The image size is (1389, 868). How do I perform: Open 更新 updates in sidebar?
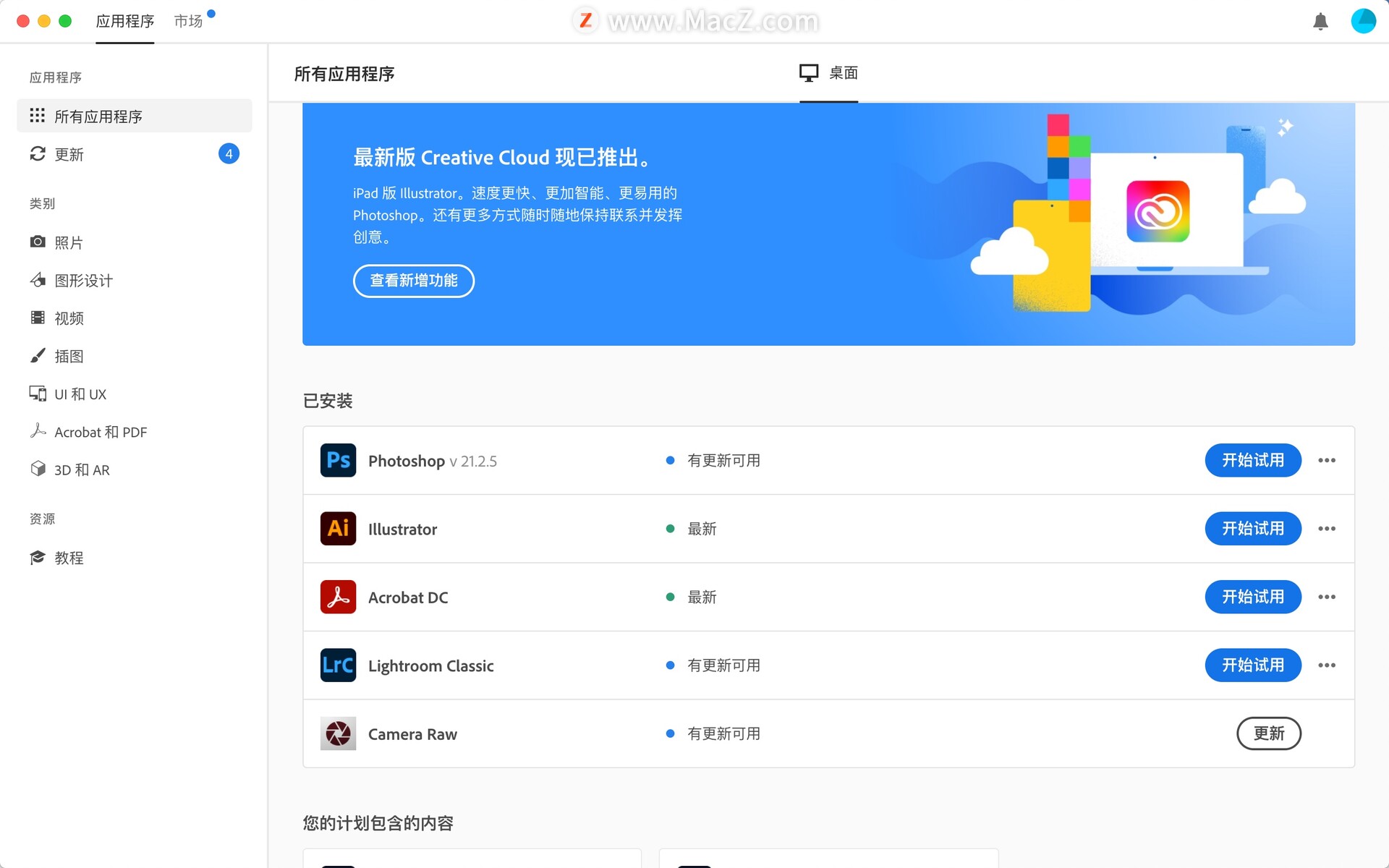click(69, 154)
